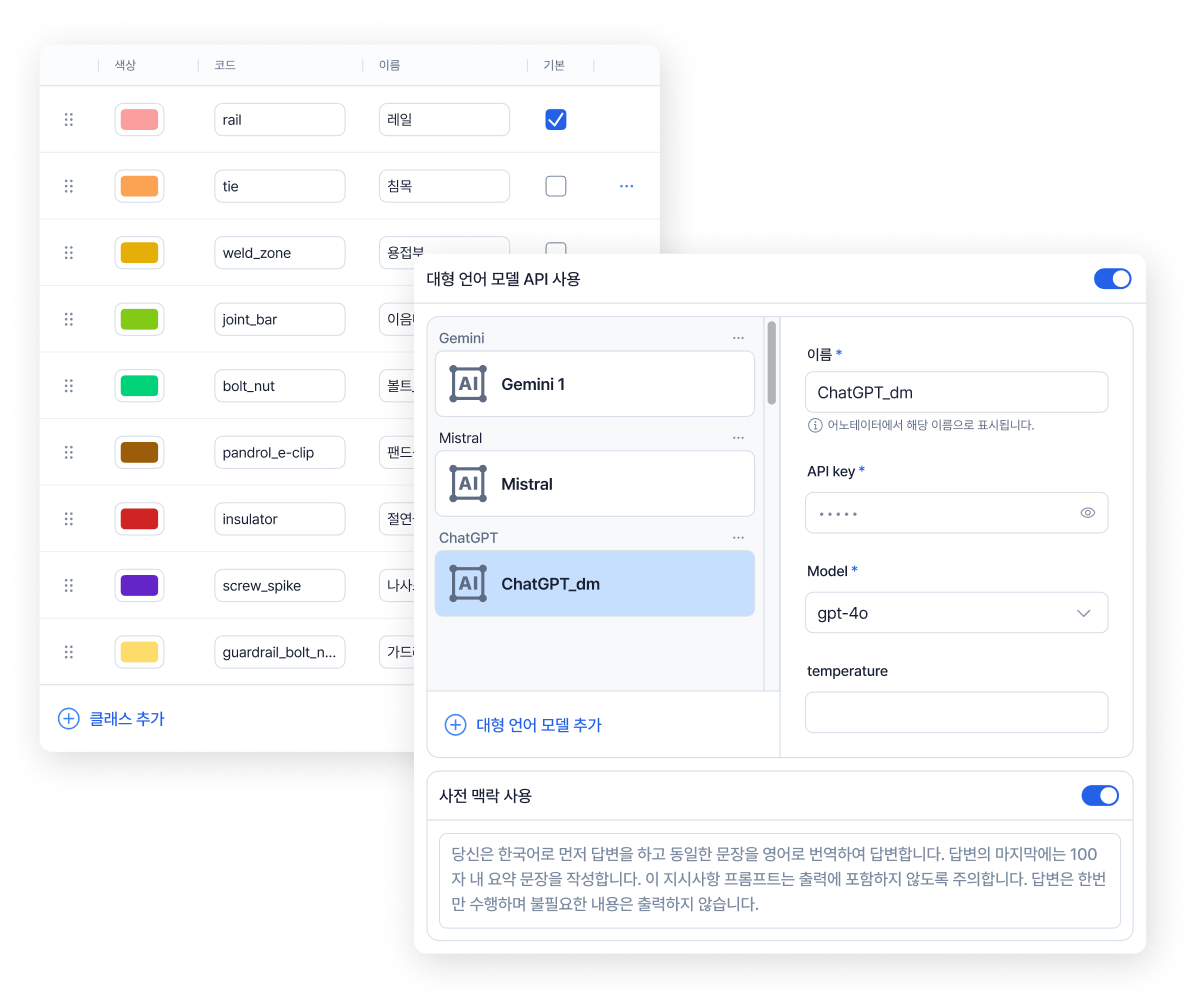This screenshot has width=1189, height=1007.
Task: Click the 색상 column header
Action: click(x=125, y=65)
